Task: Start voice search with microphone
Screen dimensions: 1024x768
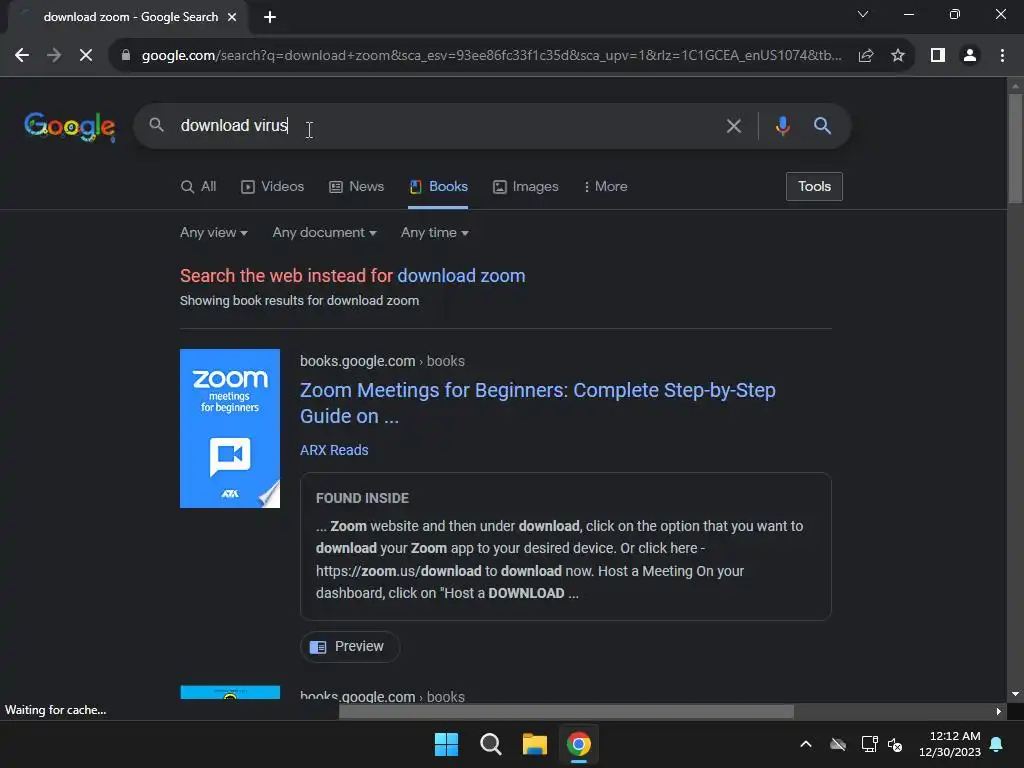Action: (x=782, y=125)
